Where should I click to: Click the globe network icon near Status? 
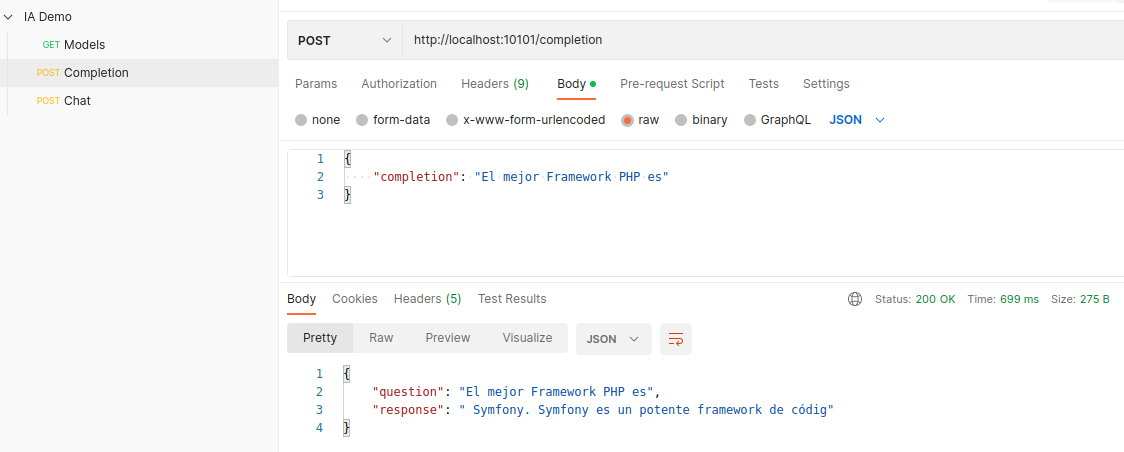pos(855,299)
